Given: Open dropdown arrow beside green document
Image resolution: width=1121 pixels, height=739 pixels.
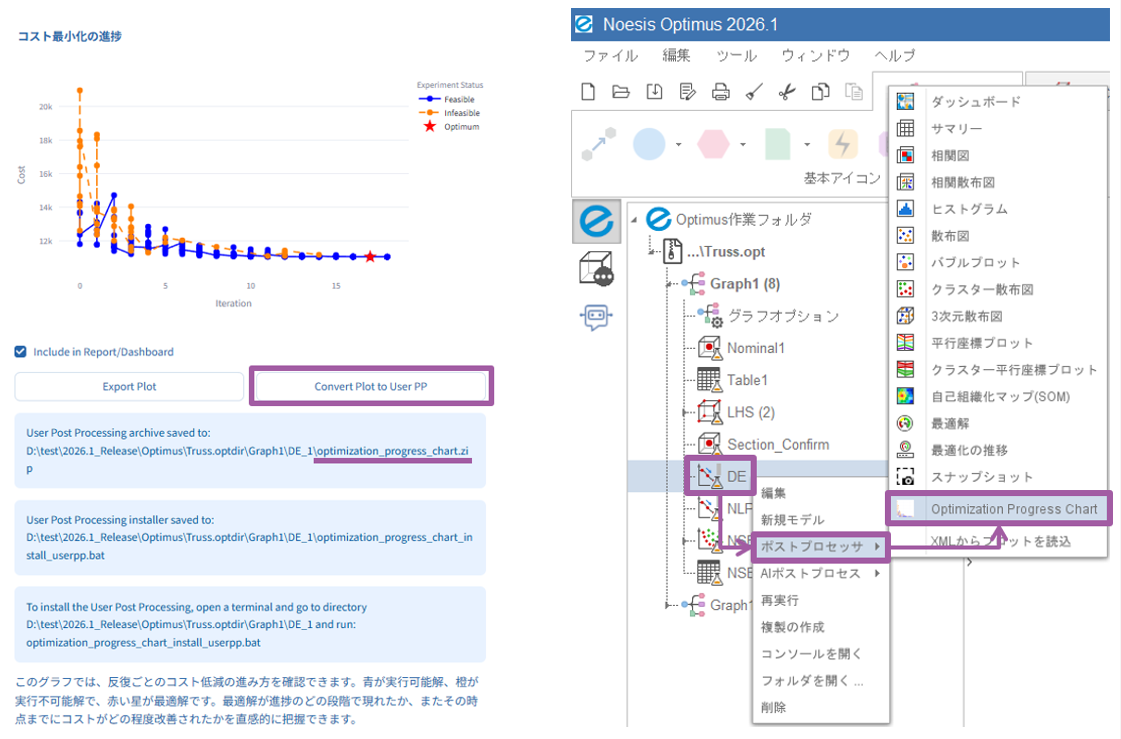Looking at the screenshot, I should coord(807,144).
